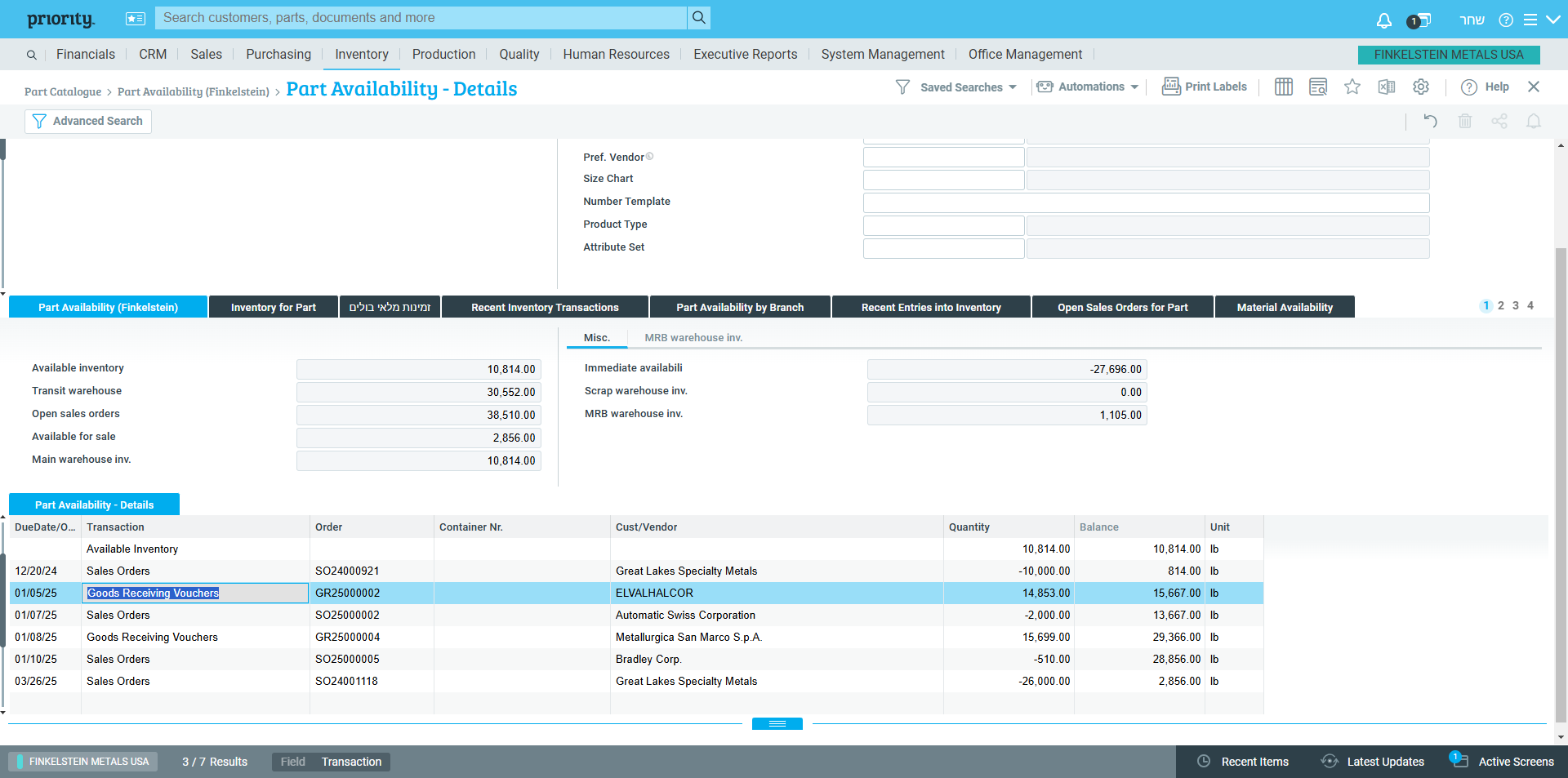Click the global search input box
Image resolution: width=1568 pixels, height=778 pixels.
tap(421, 18)
